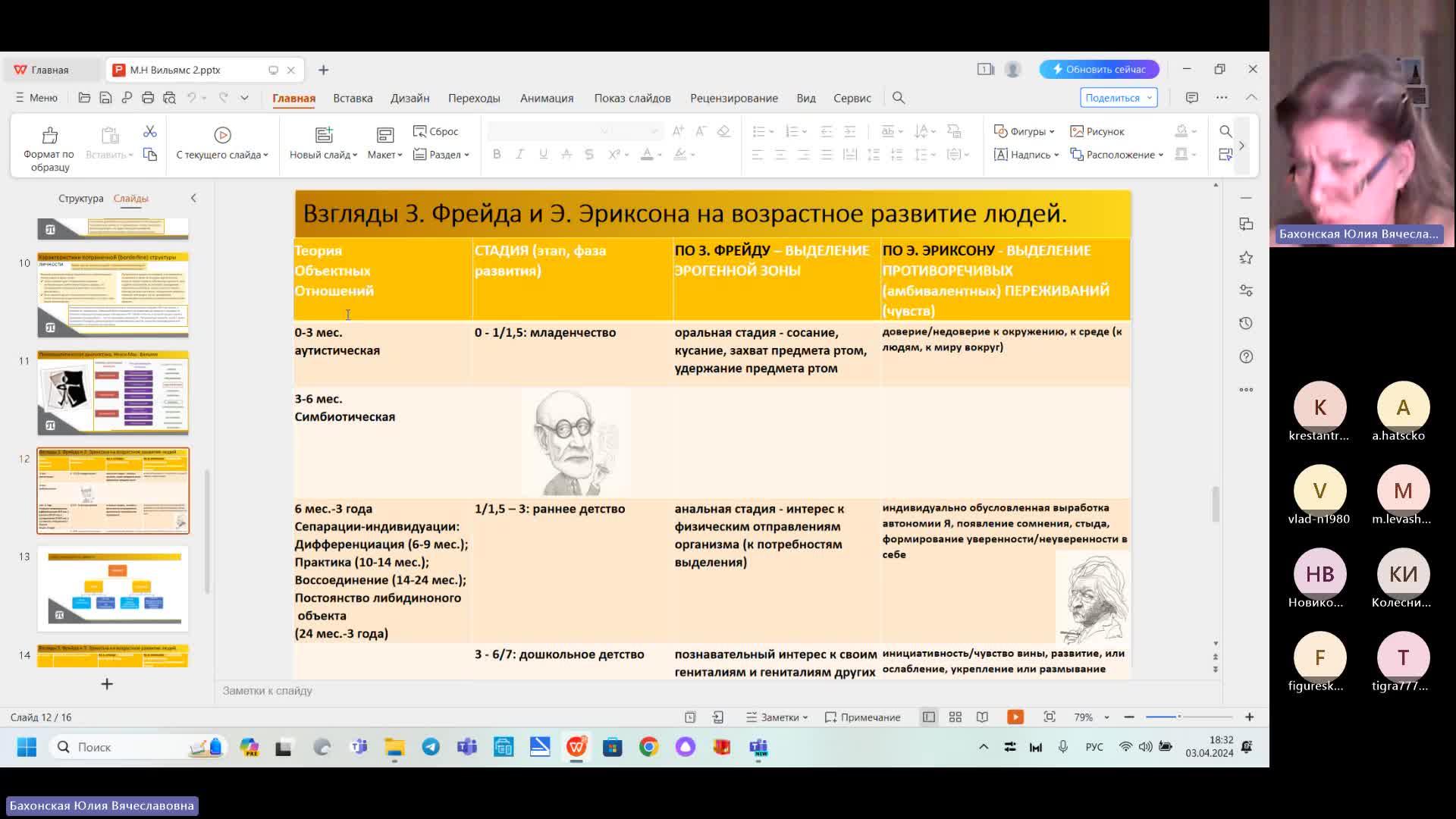Switch to reading view book icon
1456x819 pixels.
(x=982, y=717)
